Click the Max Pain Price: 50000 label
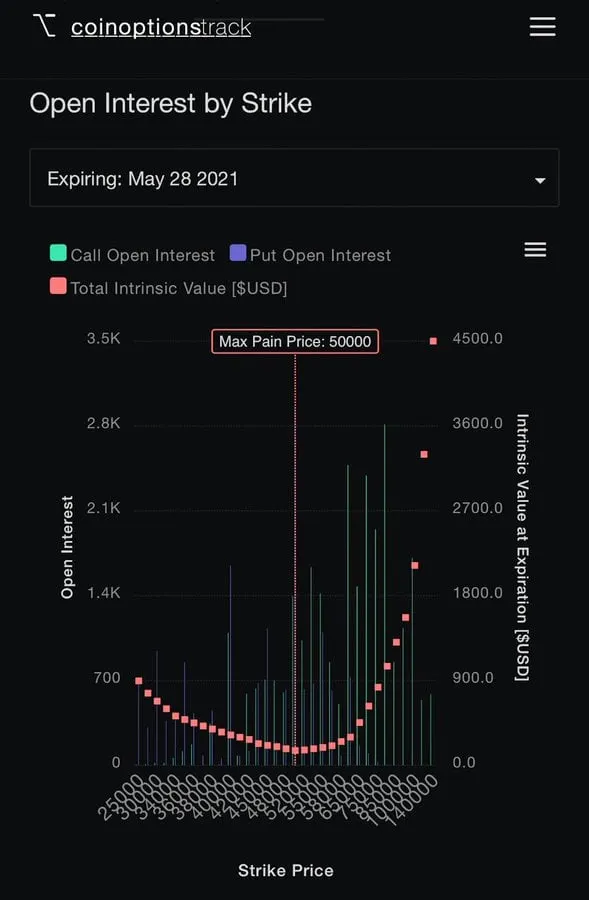The width and height of the screenshot is (589, 900). (295, 342)
